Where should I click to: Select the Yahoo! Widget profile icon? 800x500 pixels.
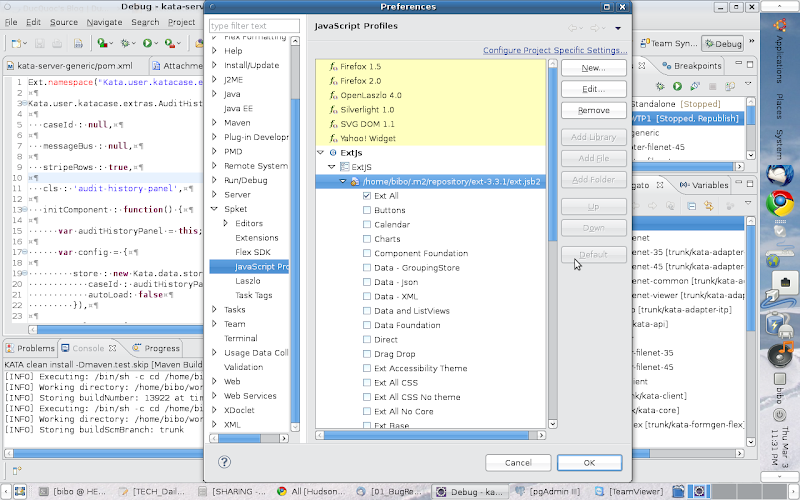[x=332, y=138]
